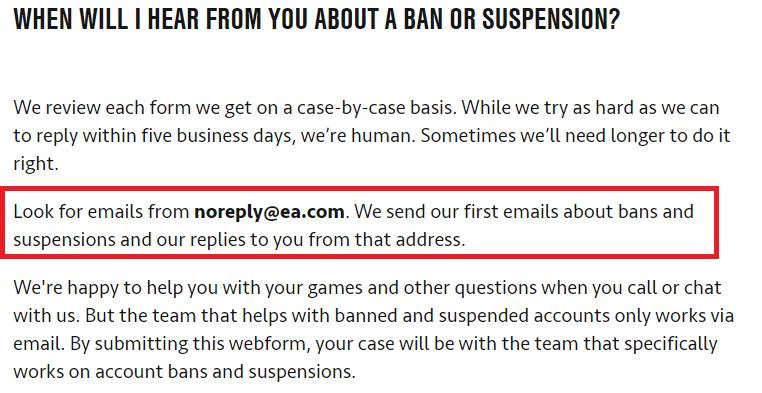Viewport: 762px width, 393px height.
Task: Click the sentence ending 'from that address.'
Action: [x=239, y=240]
